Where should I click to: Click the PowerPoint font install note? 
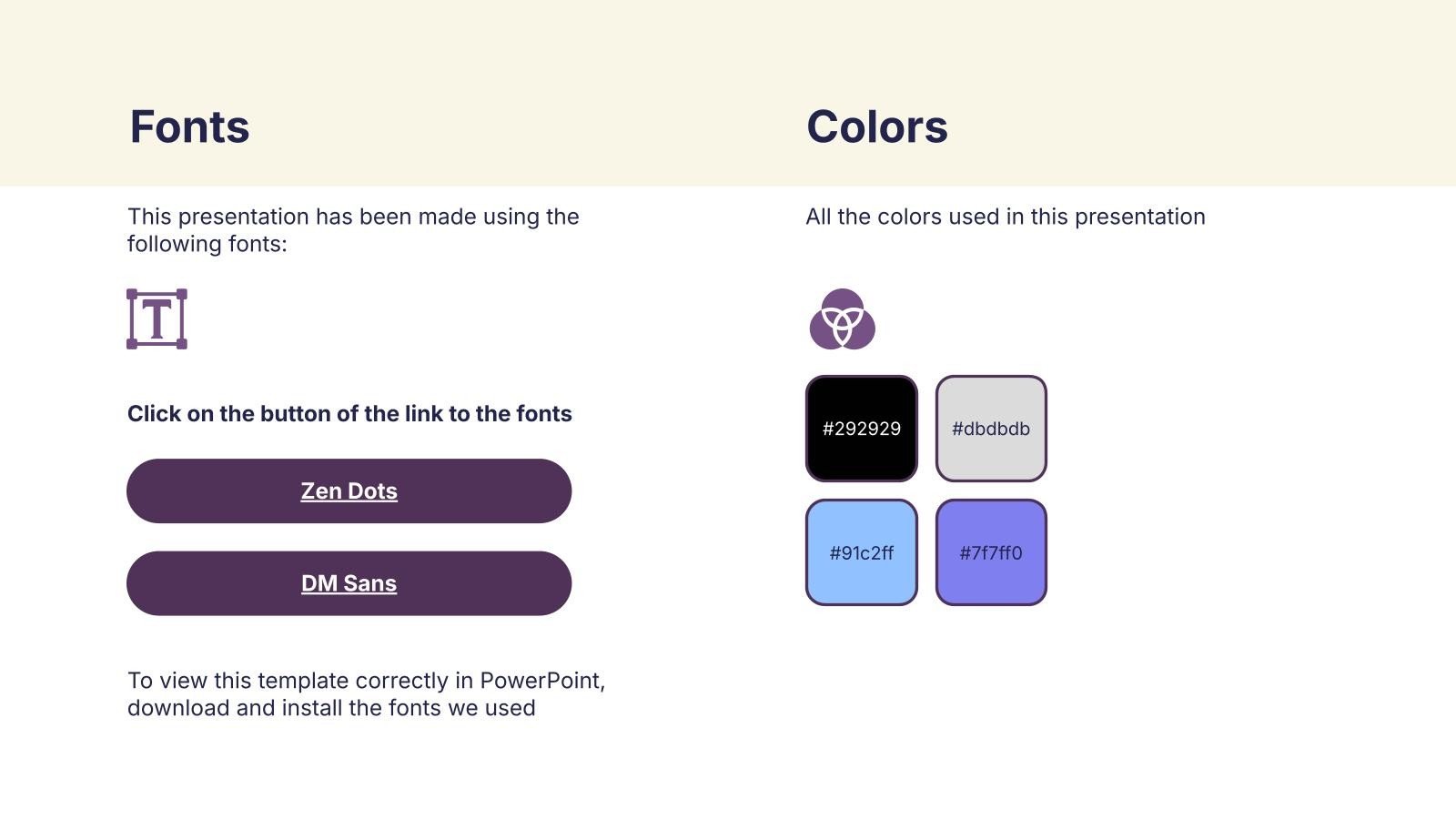[366, 693]
